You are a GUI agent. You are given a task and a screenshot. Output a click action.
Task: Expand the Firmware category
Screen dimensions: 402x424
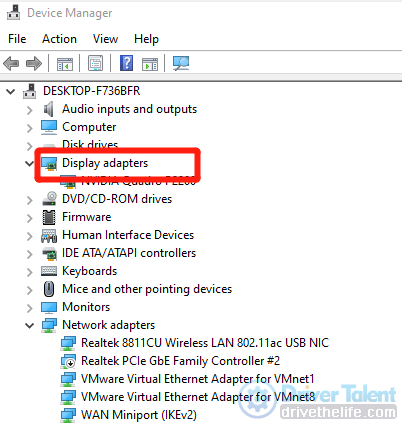[30, 218]
